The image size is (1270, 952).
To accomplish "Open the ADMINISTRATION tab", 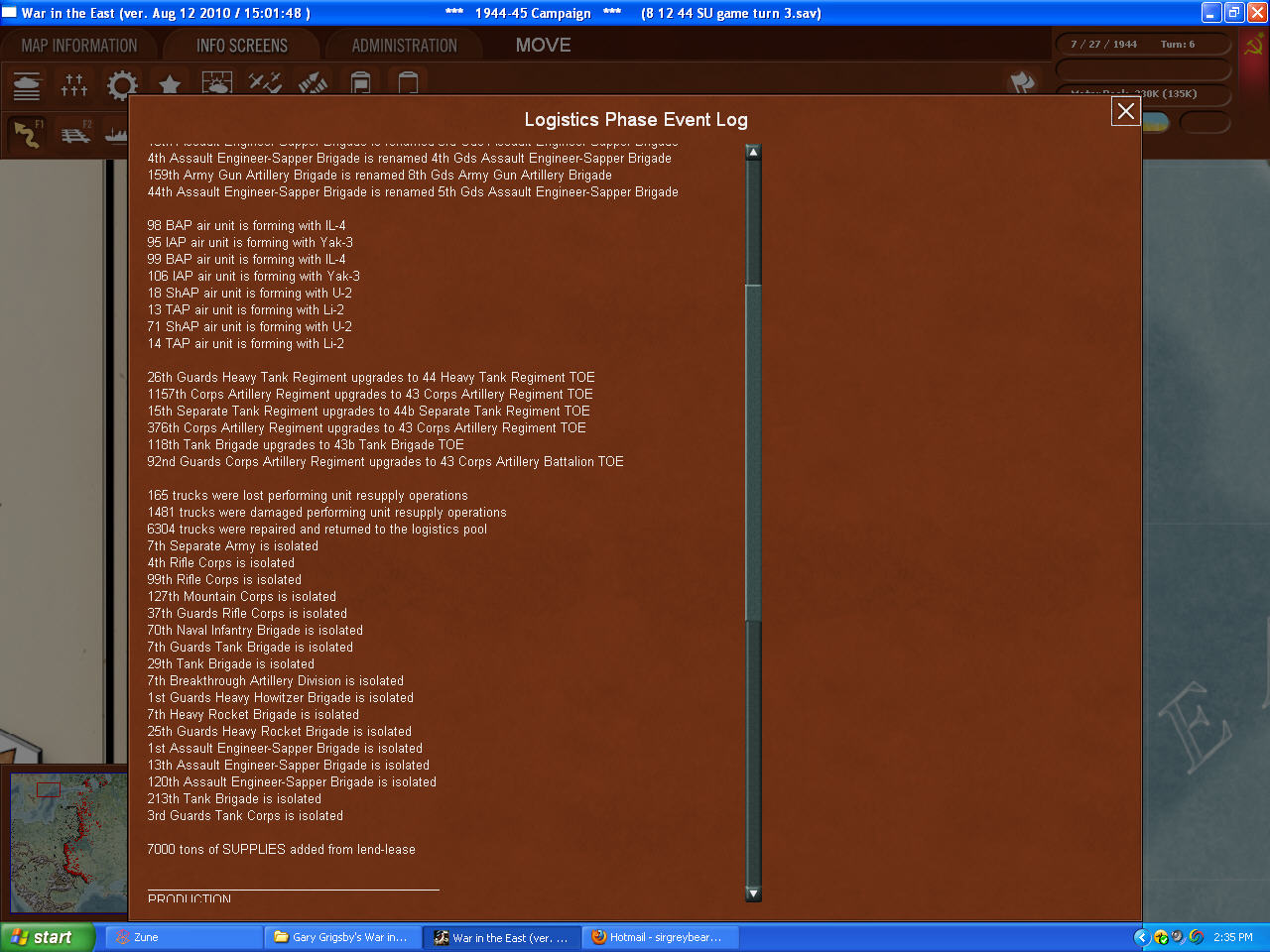I will 405,46.
